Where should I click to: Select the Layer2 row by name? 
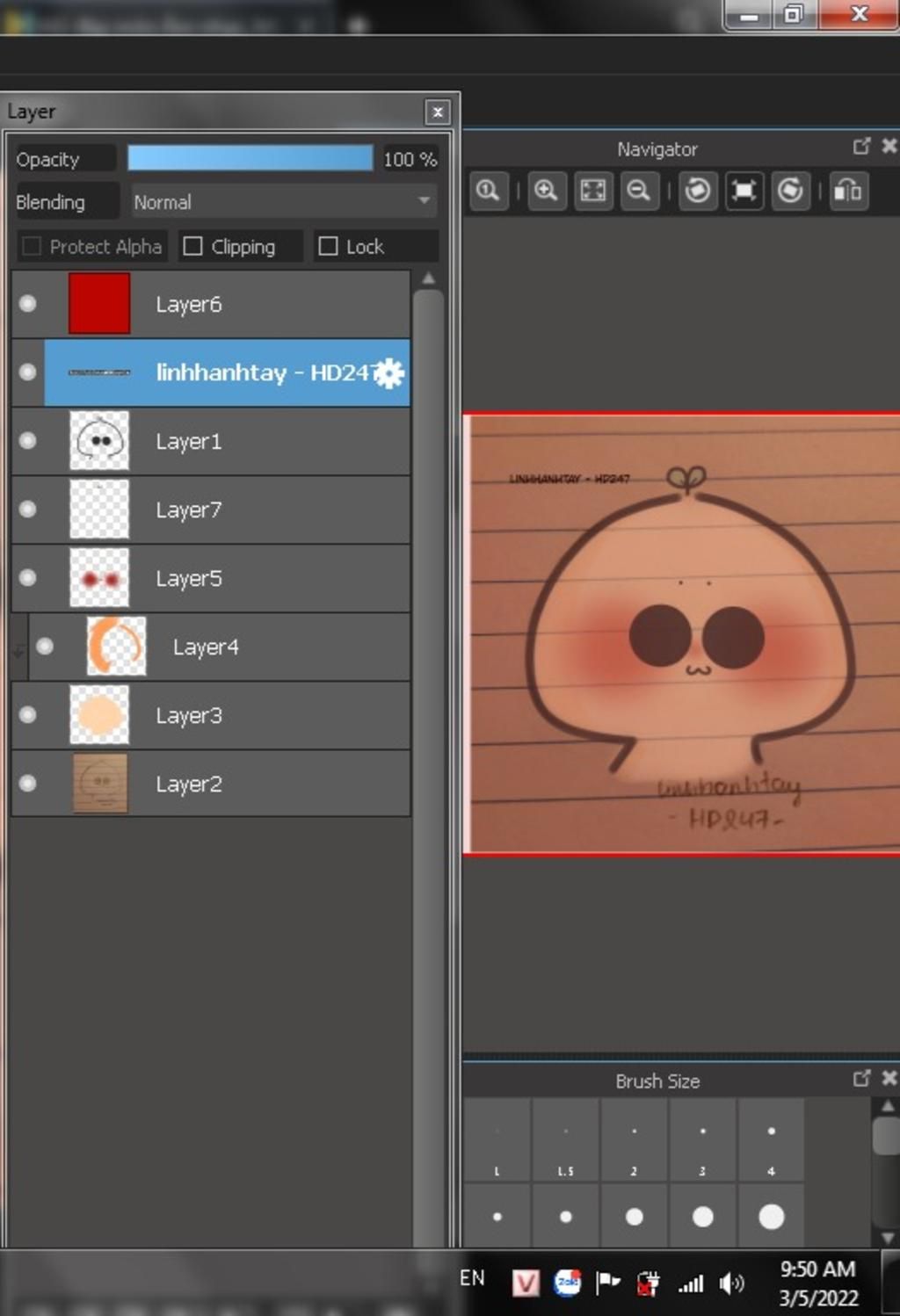point(189,784)
